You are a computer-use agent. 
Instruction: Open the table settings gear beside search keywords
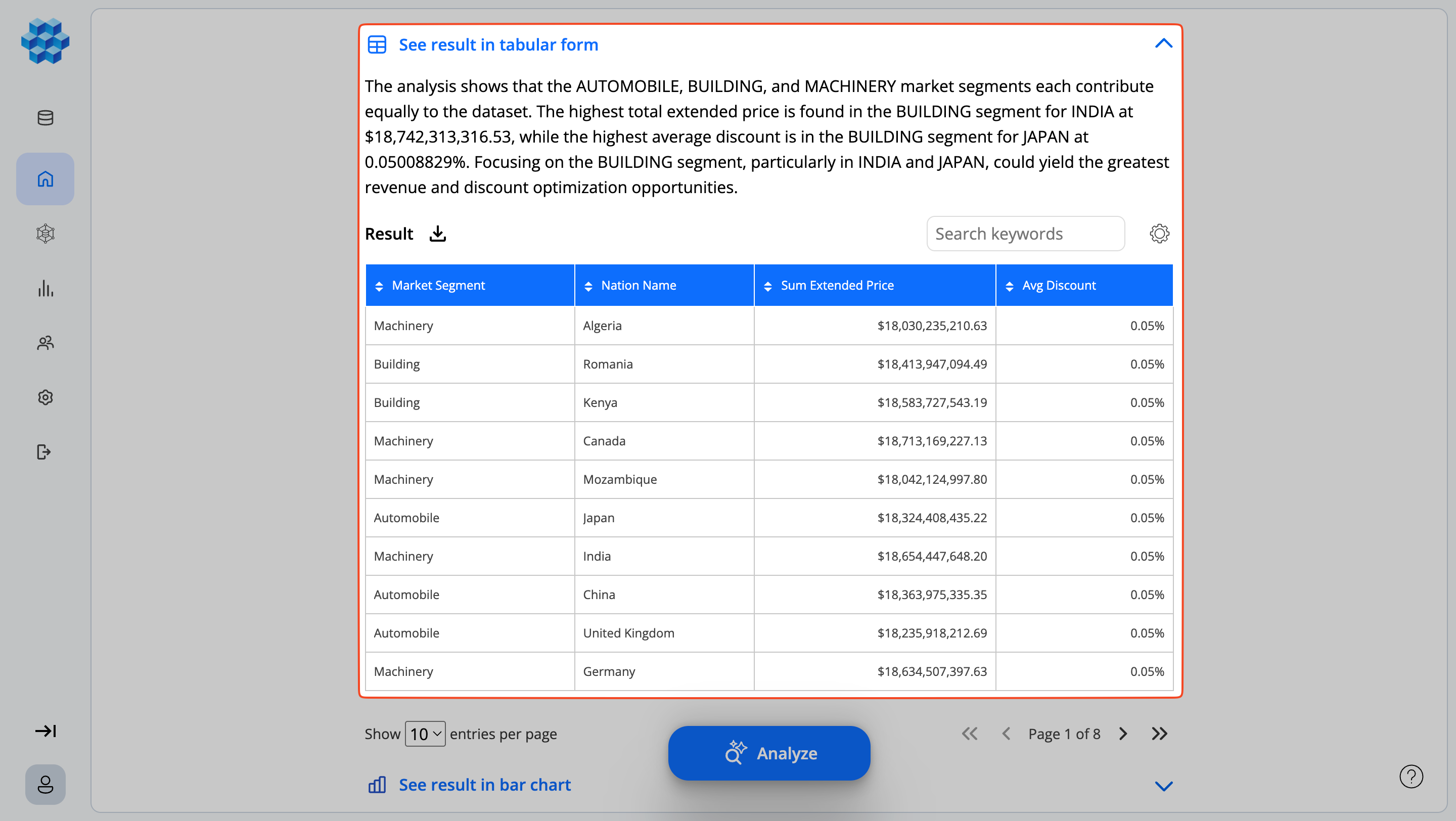[1159, 234]
